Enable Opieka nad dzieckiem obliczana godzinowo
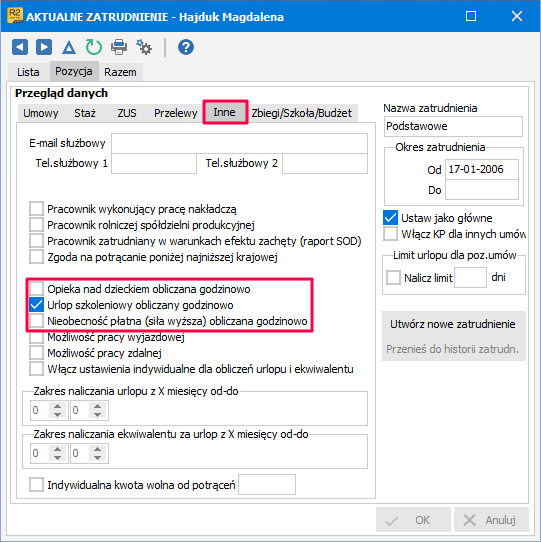The height and width of the screenshot is (542, 541). click(x=37, y=289)
